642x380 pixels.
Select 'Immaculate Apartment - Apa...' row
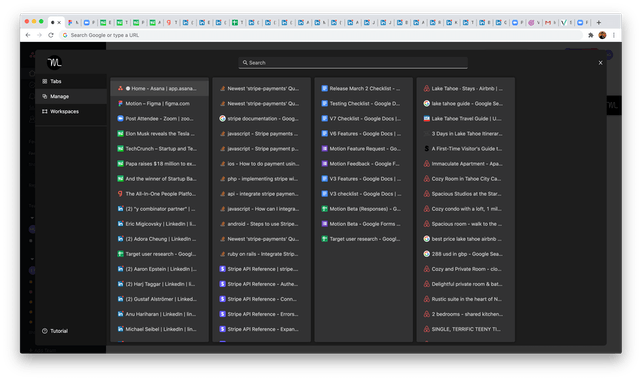pyautogui.click(x=466, y=164)
